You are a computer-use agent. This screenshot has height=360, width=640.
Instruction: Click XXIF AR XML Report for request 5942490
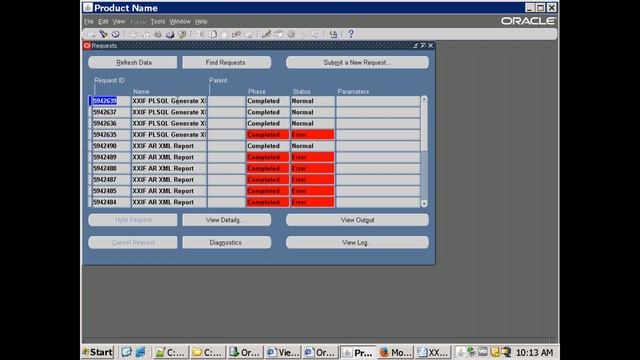point(169,146)
